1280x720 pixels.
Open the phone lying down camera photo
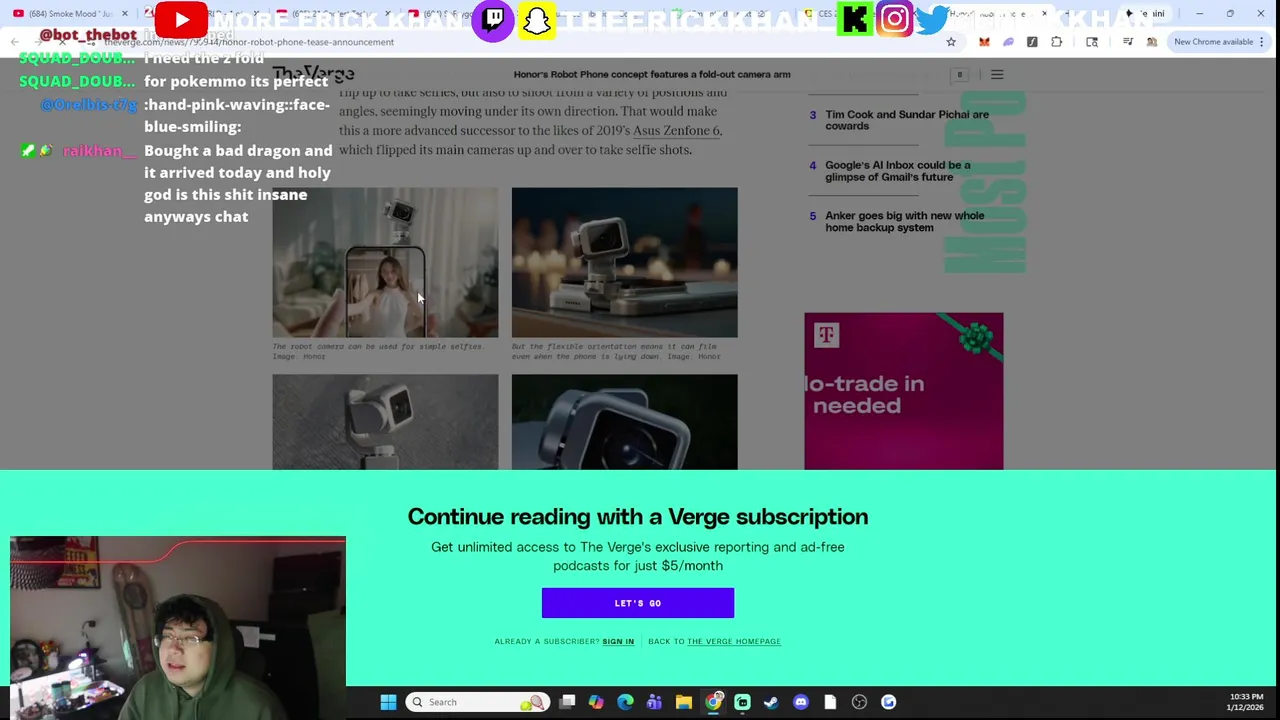pos(624,262)
